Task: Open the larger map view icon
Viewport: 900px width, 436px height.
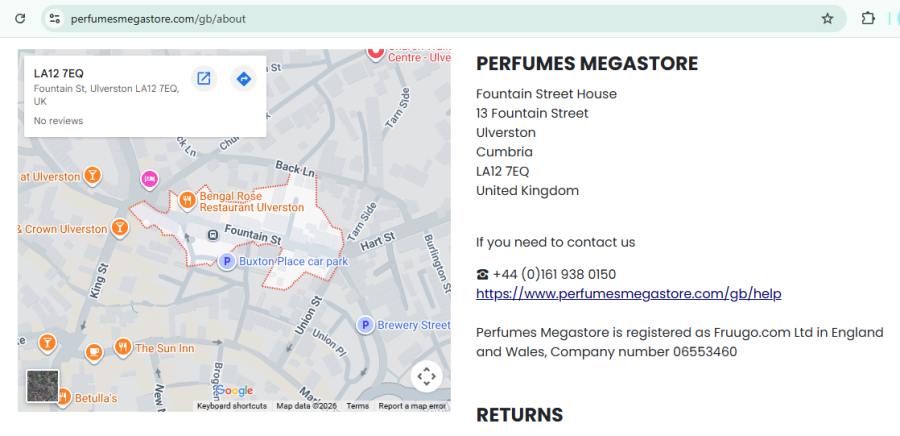Action: (x=204, y=78)
